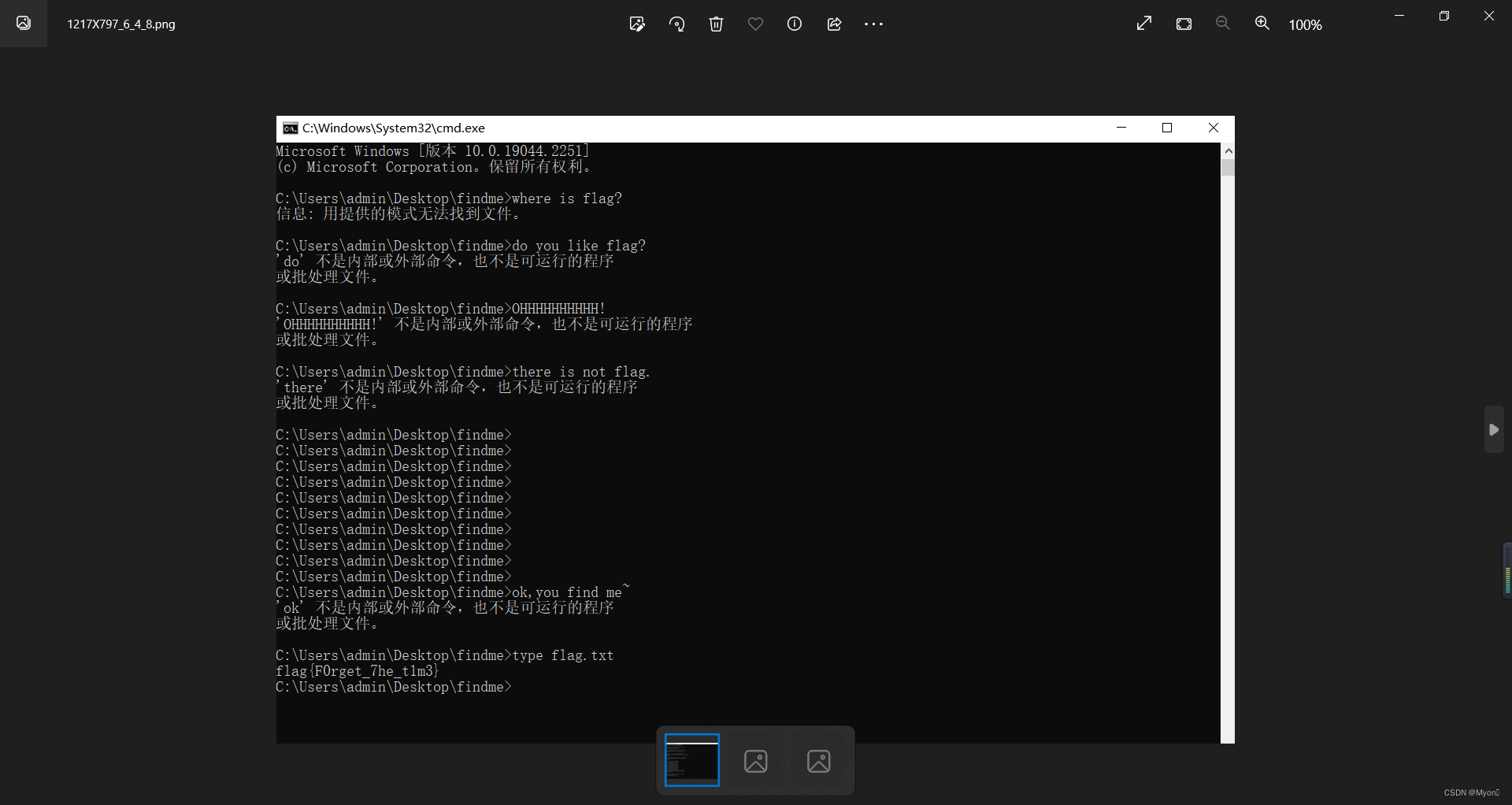Rotate the image with the rotate icon
Image resolution: width=1512 pixels, height=805 pixels.
[x=676, y=24]
